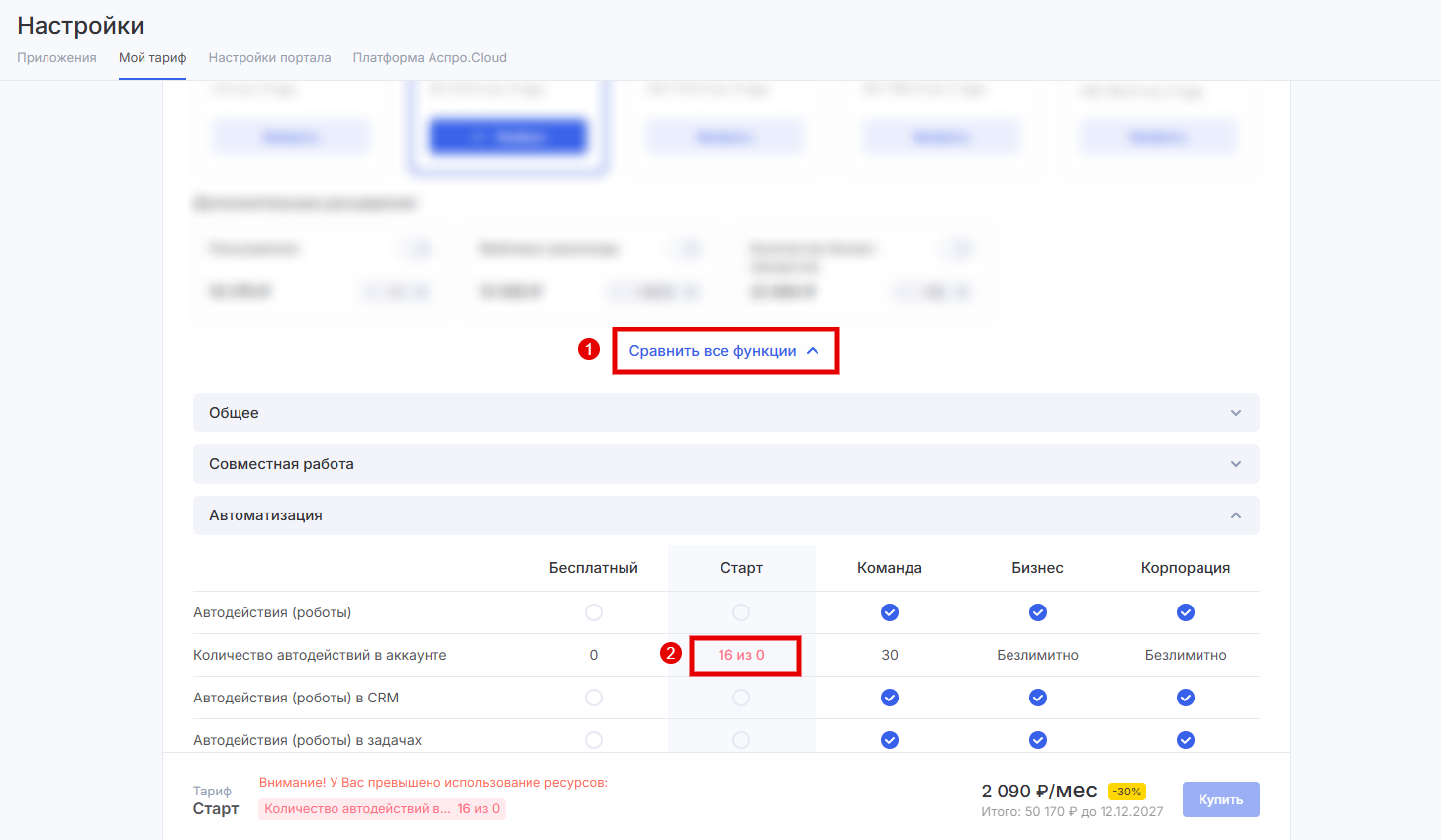This screenshot has width=1441, height=840.
Task: Click the exceeded Количество автодействий warning tag
Action: pos(382,809)
